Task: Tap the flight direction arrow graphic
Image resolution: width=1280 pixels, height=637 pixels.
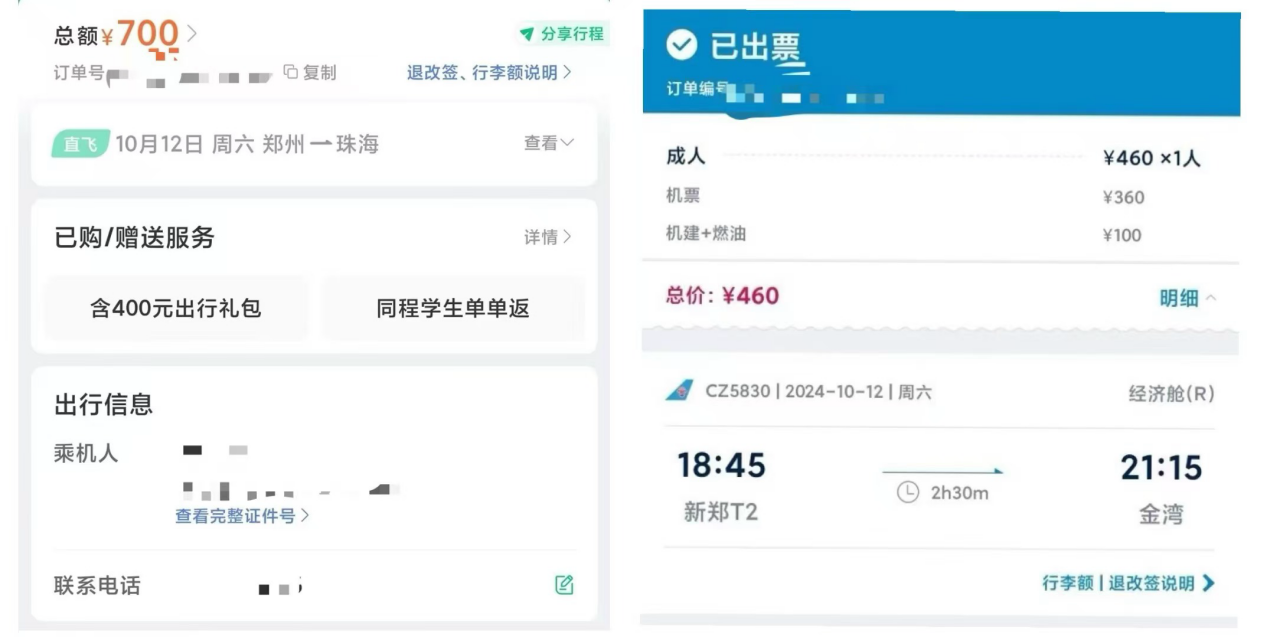Action: [x=942, y=470]
